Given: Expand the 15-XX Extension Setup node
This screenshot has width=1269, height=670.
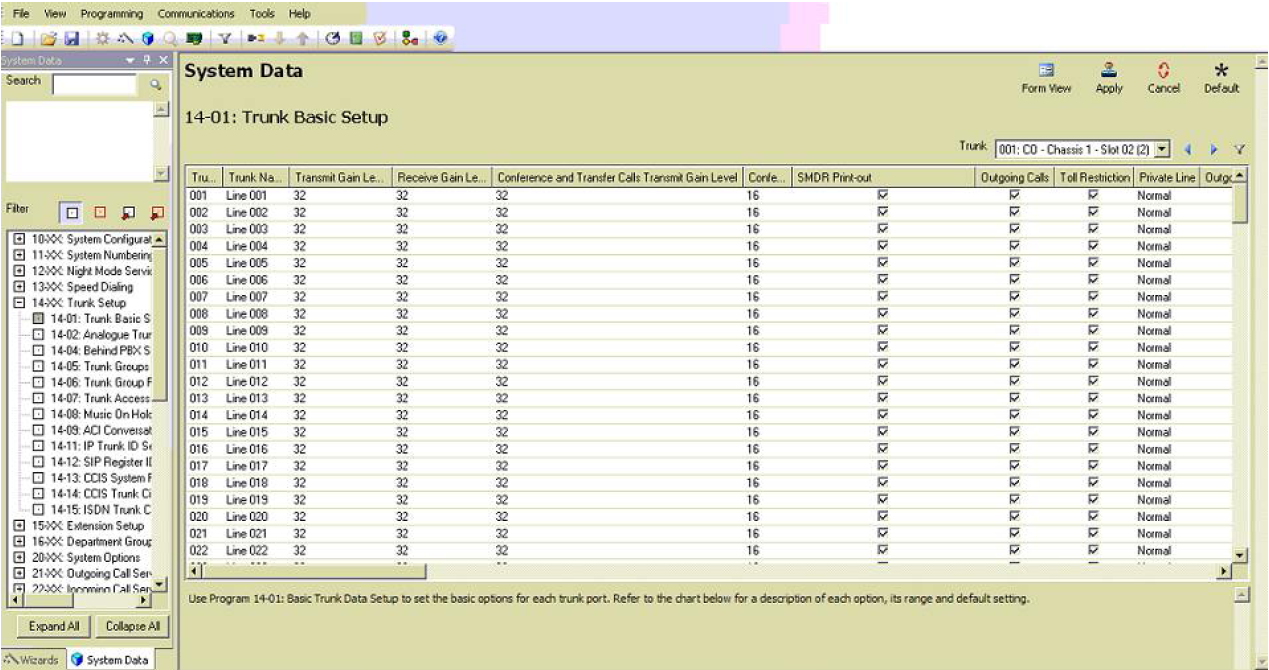Looking at the screenshot, I should click(x=18, y=526).
